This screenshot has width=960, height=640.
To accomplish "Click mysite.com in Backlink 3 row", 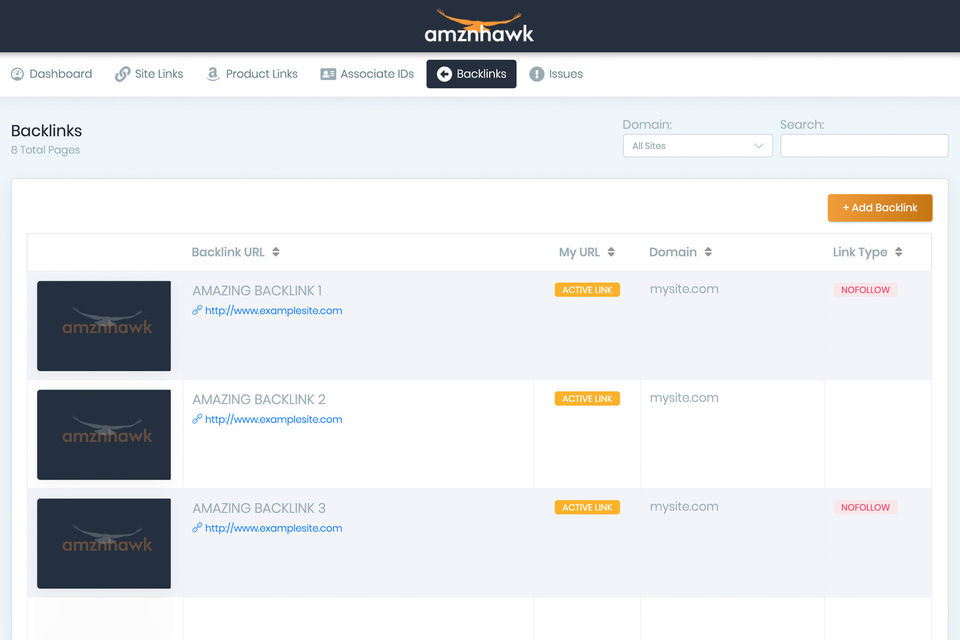I will [x=684, y=506].
